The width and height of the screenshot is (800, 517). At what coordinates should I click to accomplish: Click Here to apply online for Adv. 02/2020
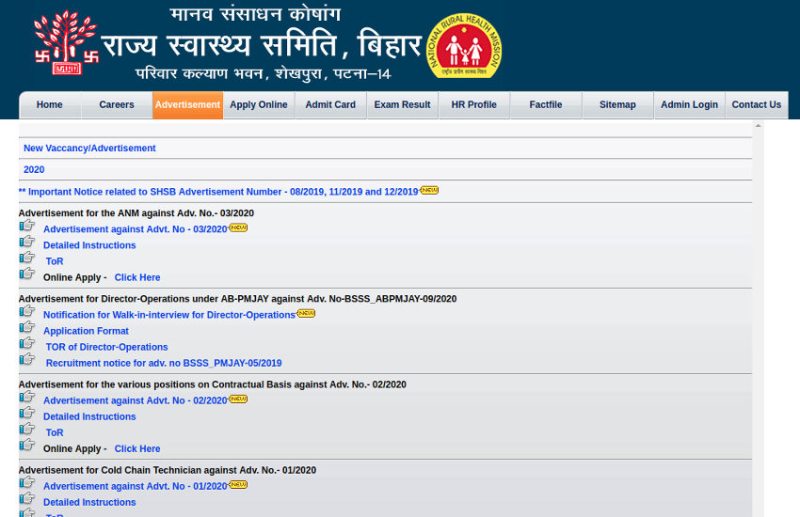pos(137,449)
